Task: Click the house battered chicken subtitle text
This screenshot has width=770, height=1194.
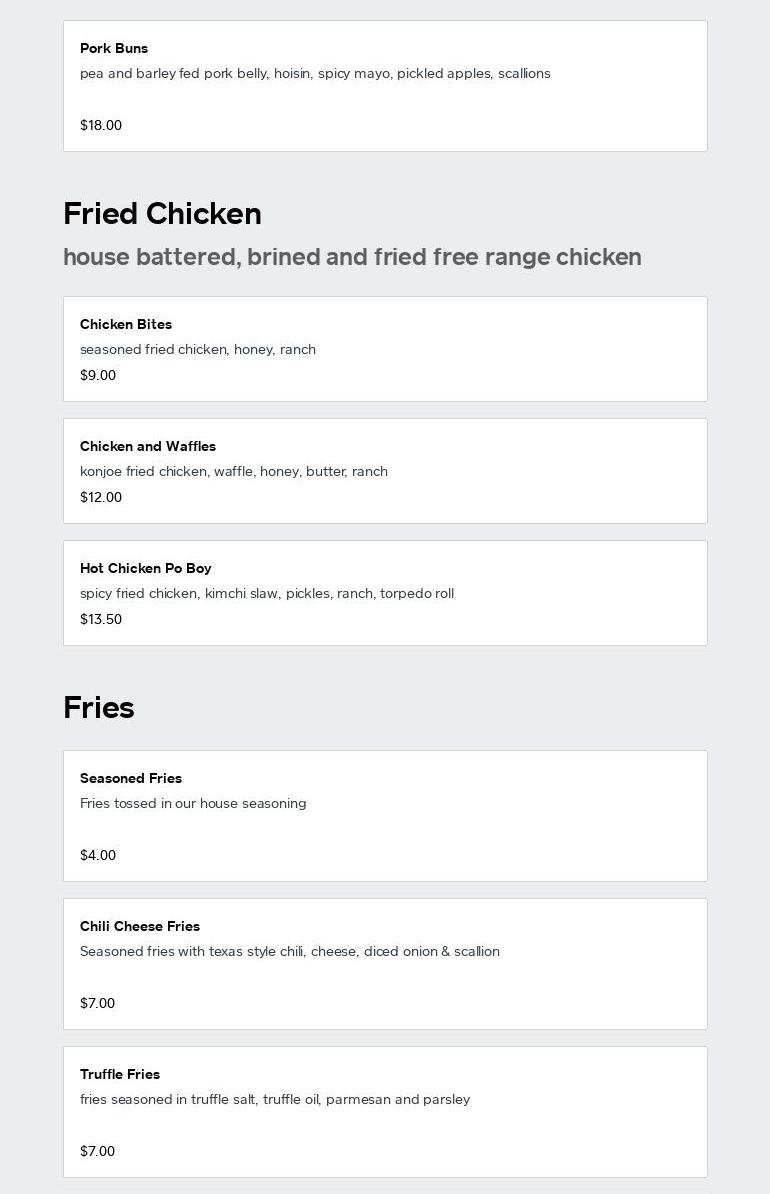Action: (352, 257)
